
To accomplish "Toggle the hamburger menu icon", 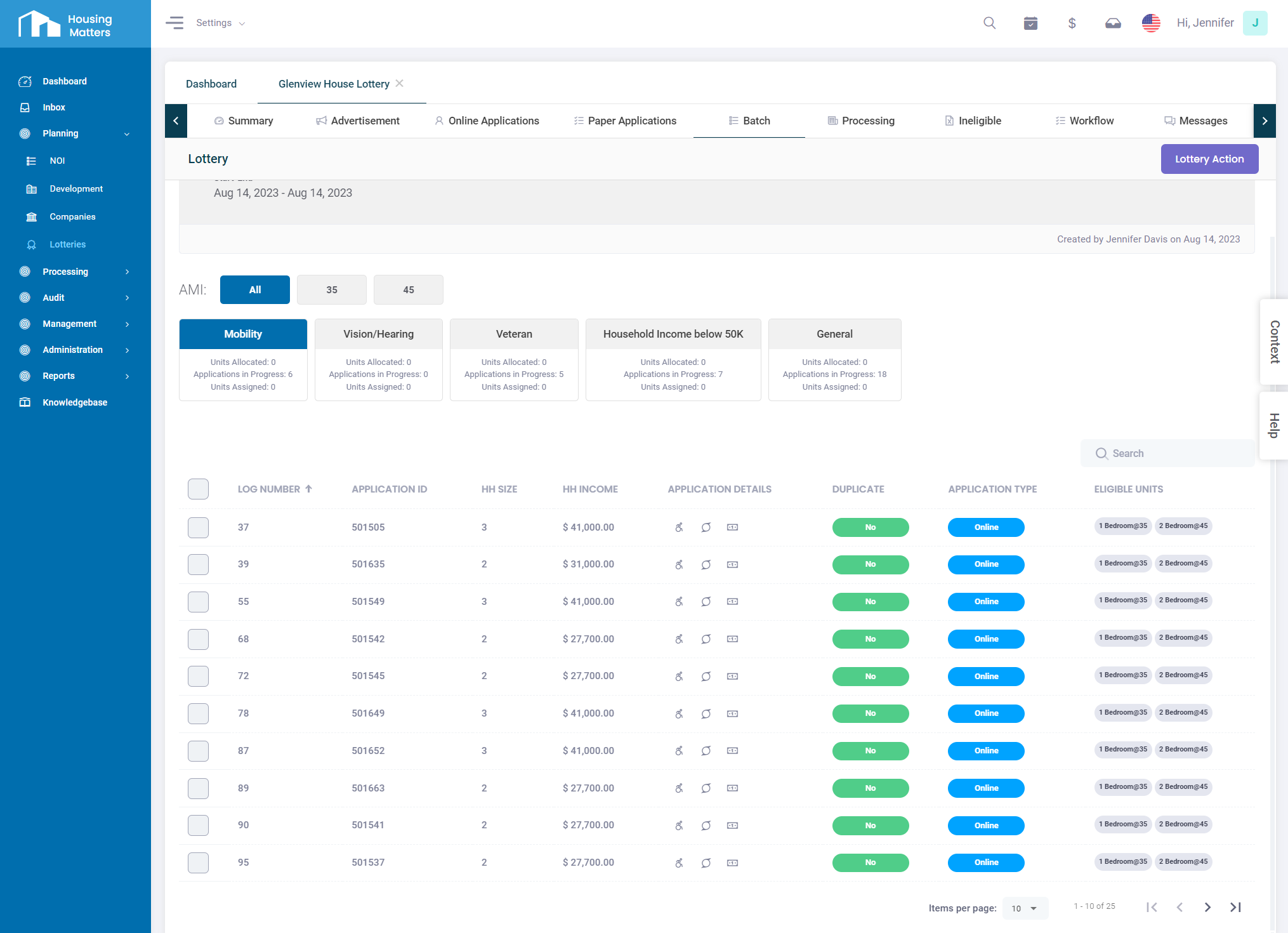I will click(x=174, y=23).
